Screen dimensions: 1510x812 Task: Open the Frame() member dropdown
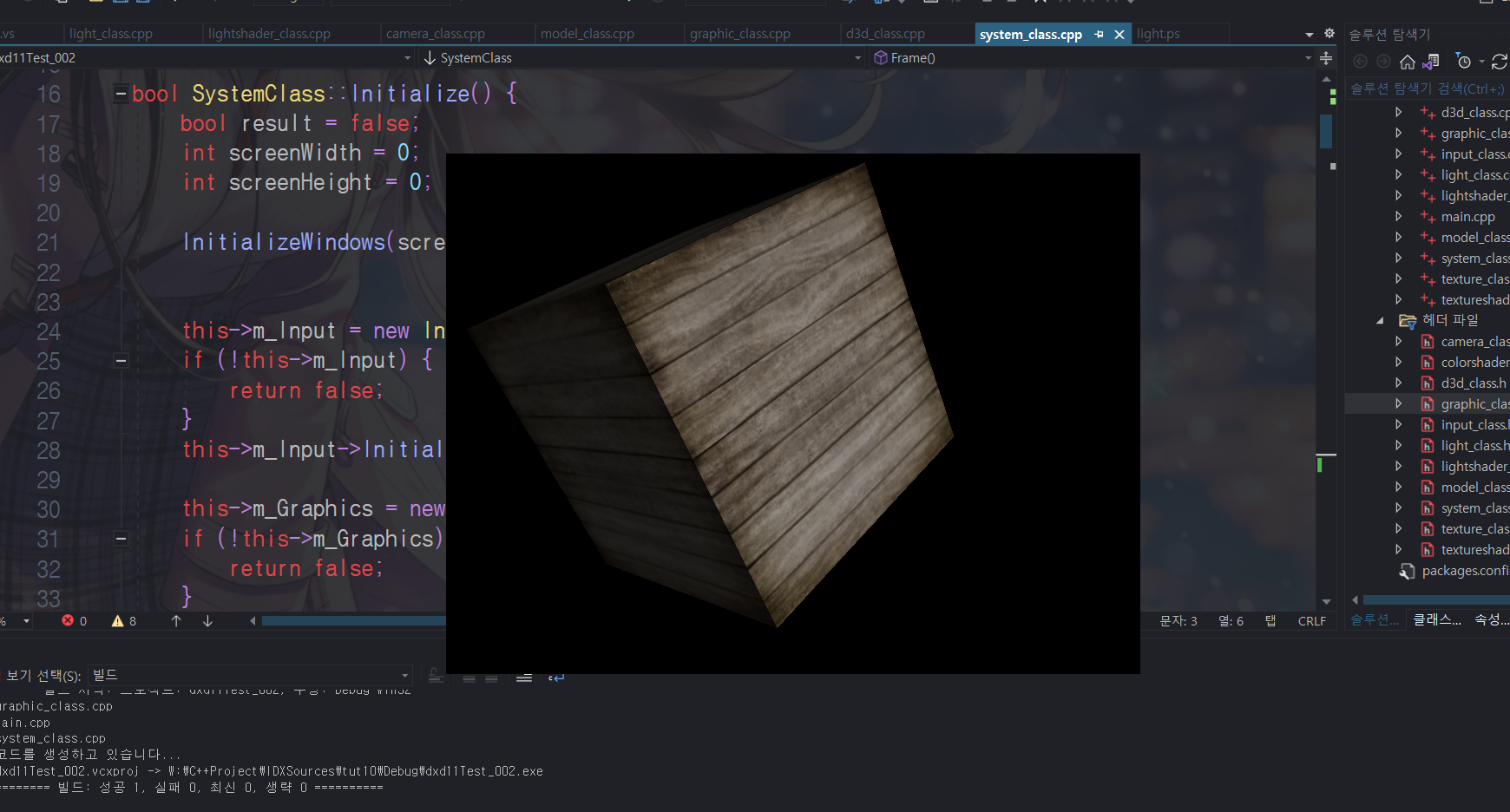click(1308, 58)
